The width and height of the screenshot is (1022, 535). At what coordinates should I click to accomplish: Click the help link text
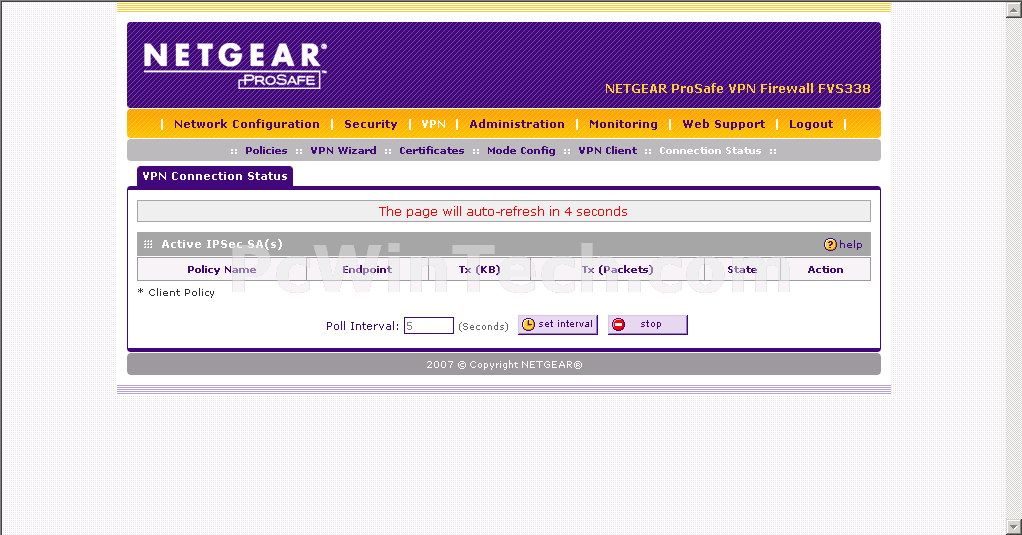[x=851, y=244]
